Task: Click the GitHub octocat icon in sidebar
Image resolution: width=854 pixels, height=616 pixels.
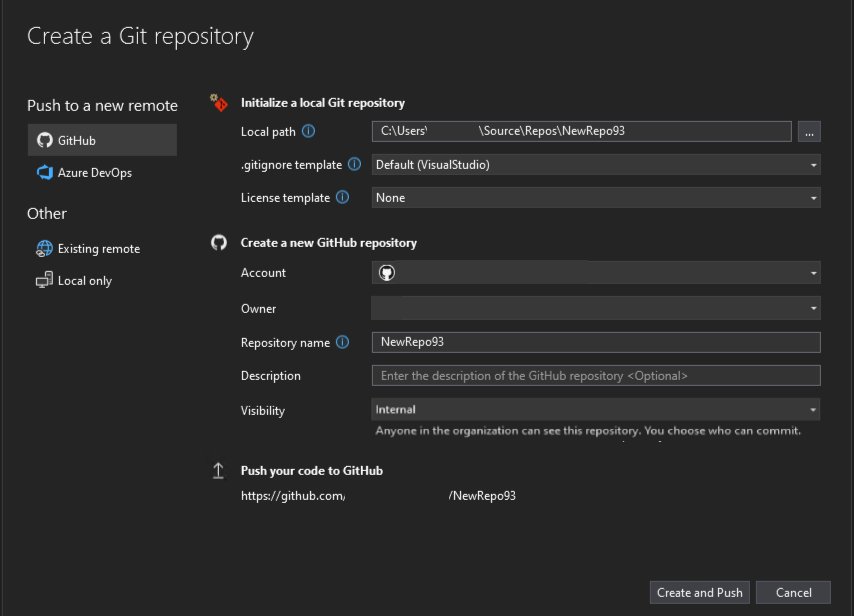Action: 43,139
